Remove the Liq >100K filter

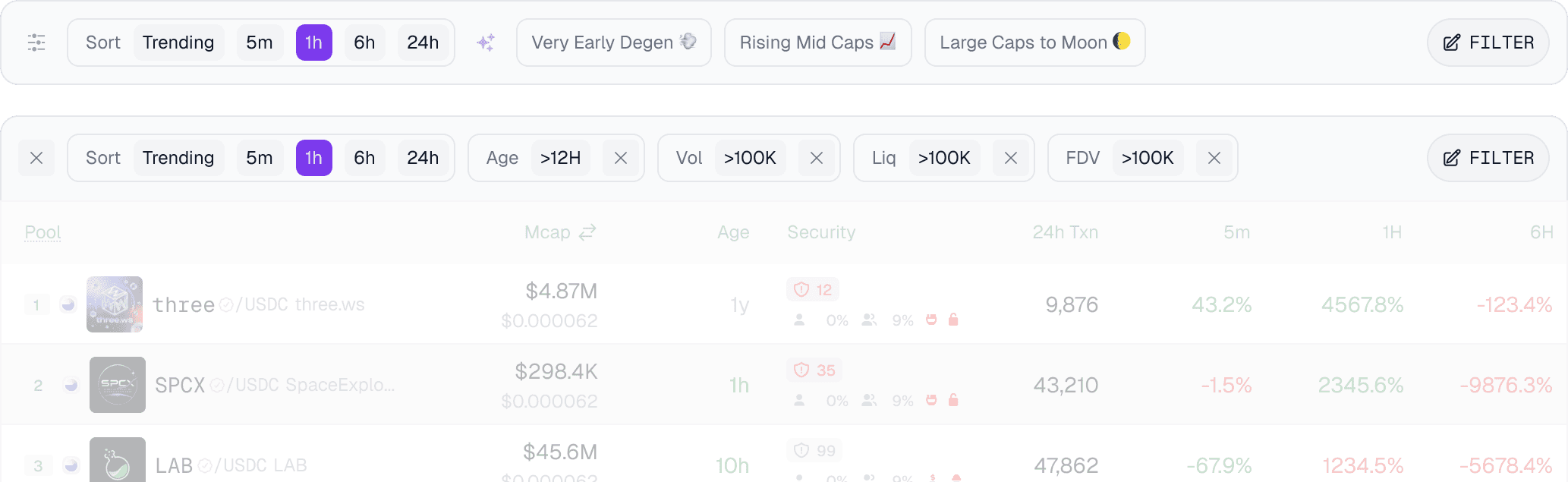[x=1011, y=158]
